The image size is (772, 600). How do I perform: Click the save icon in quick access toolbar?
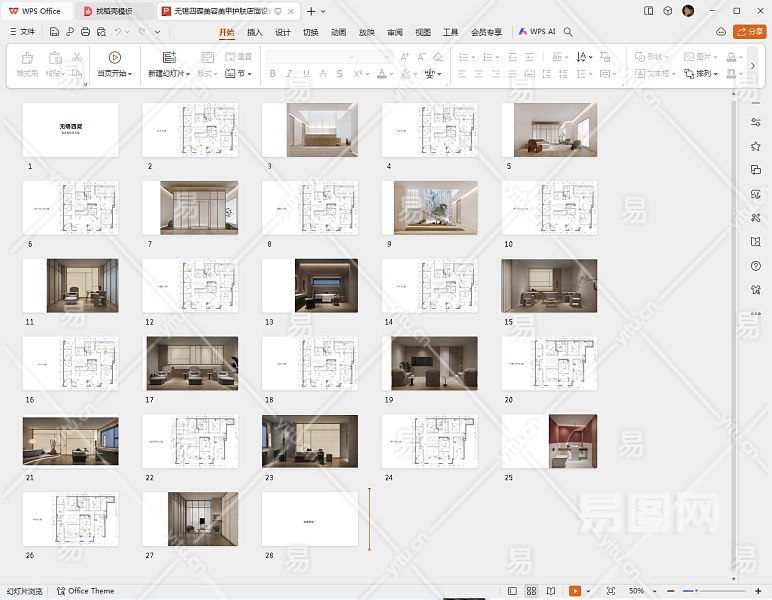pos(54,32)
